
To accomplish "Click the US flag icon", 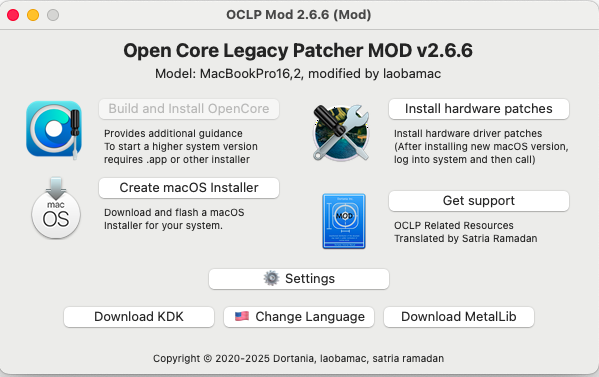I will (x=242, y=316).
